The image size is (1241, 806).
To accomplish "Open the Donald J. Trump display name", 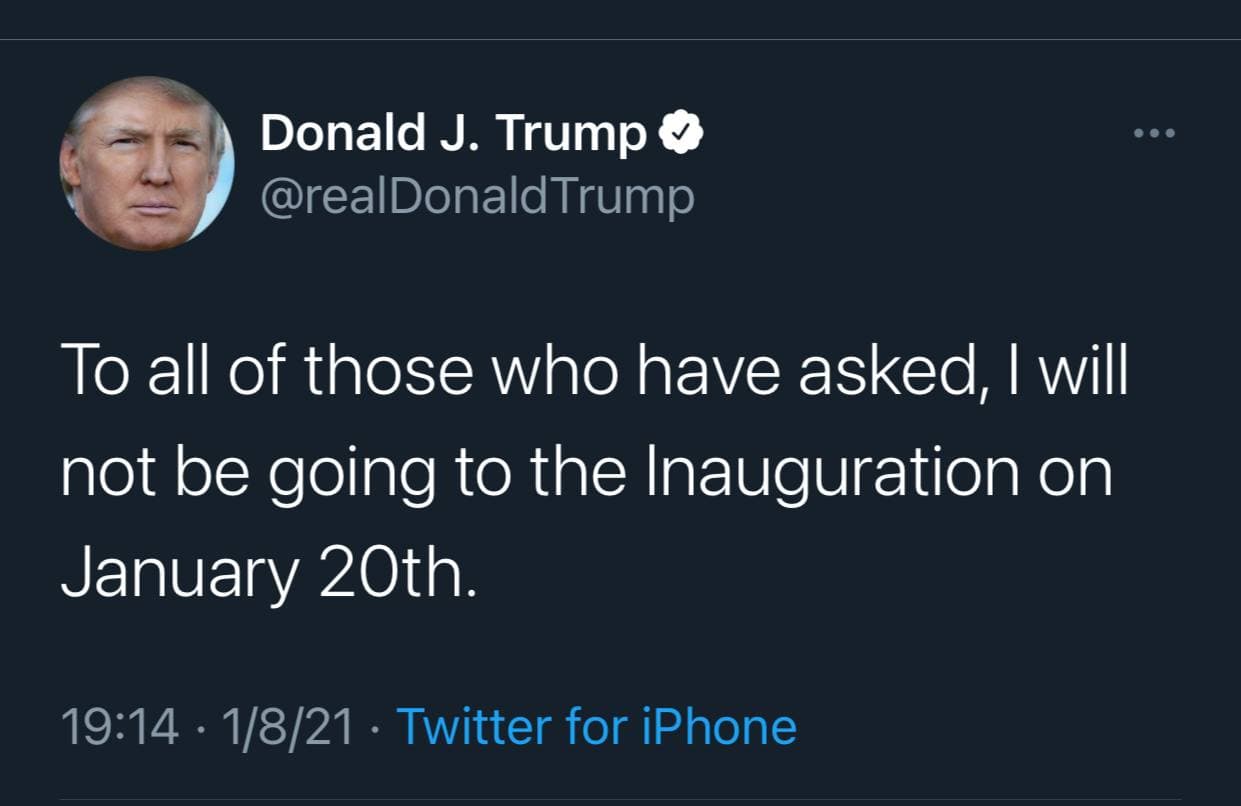I will pos(454,135).
